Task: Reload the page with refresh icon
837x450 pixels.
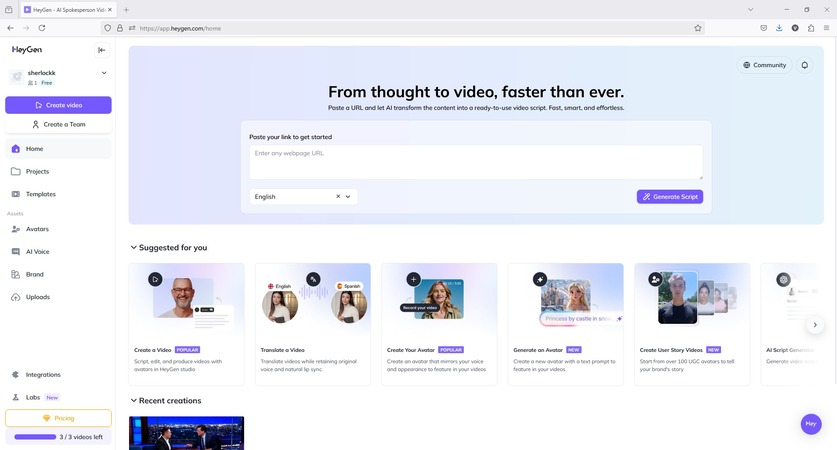Action: (x=42, y=28)
